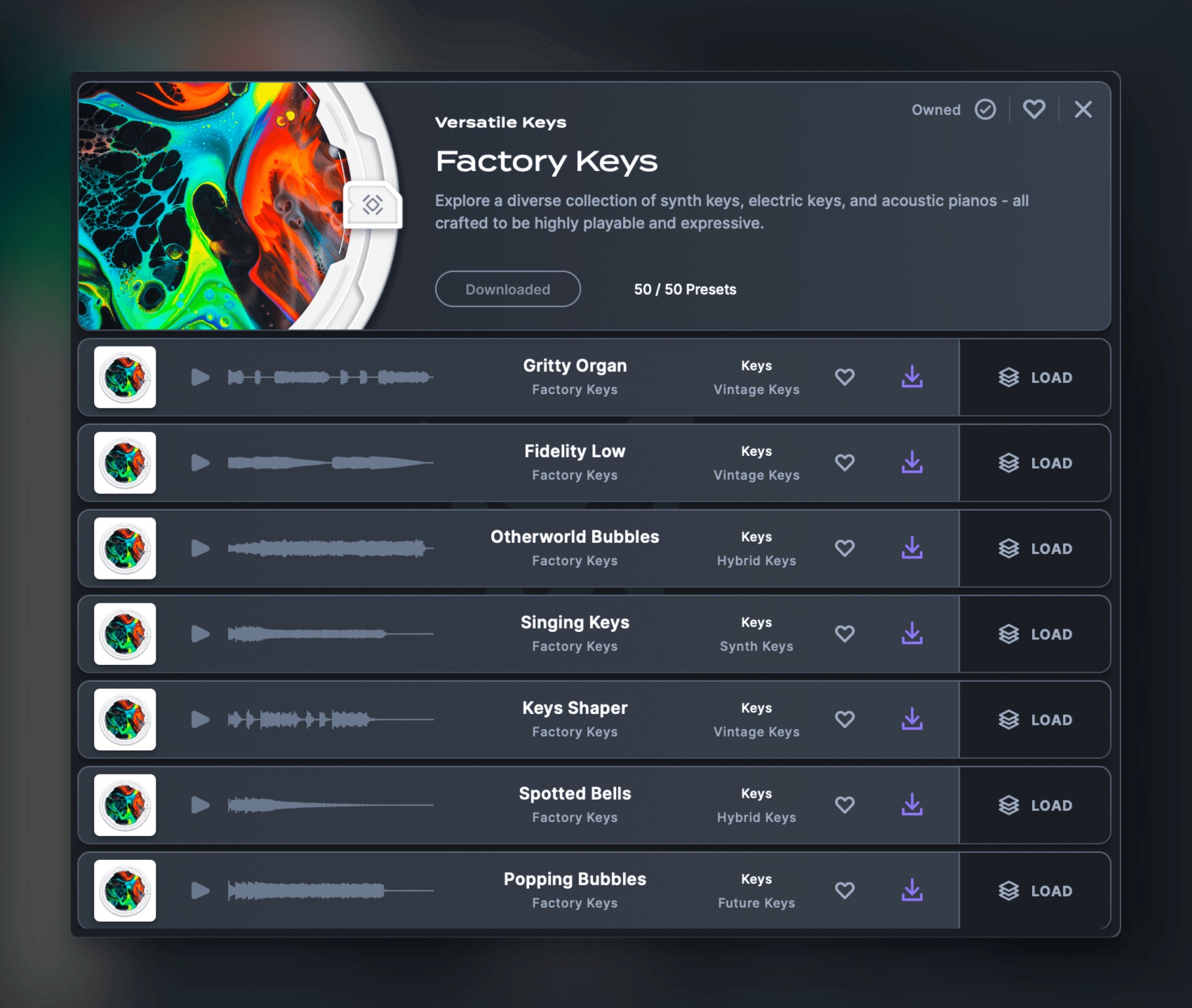1192x1008 pixels.
Task: Seek within the Gritty Organ waveform
Action: point(330,377)
